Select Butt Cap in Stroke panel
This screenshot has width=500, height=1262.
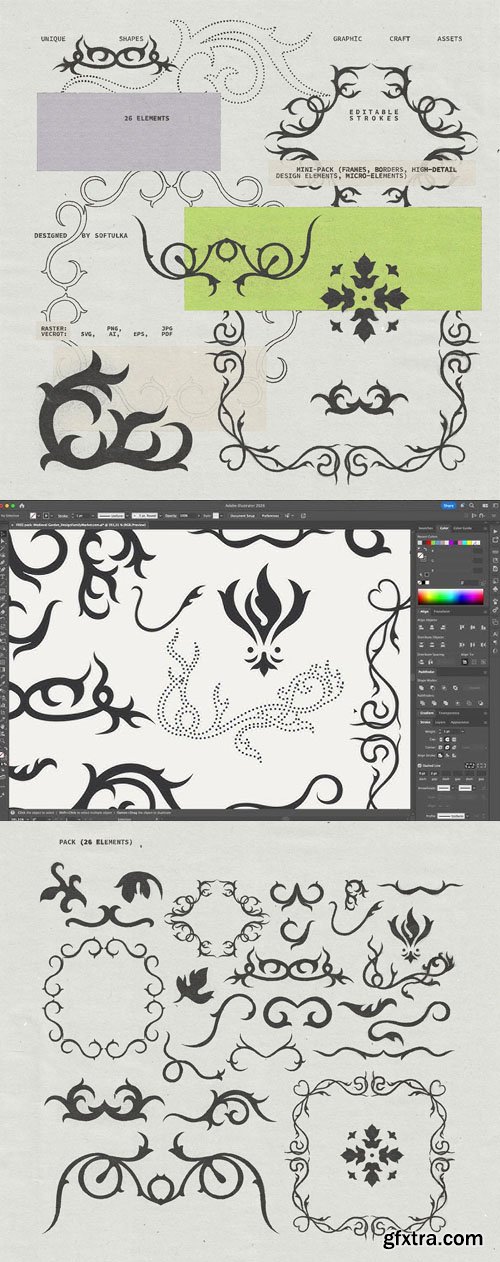point(441,739)
